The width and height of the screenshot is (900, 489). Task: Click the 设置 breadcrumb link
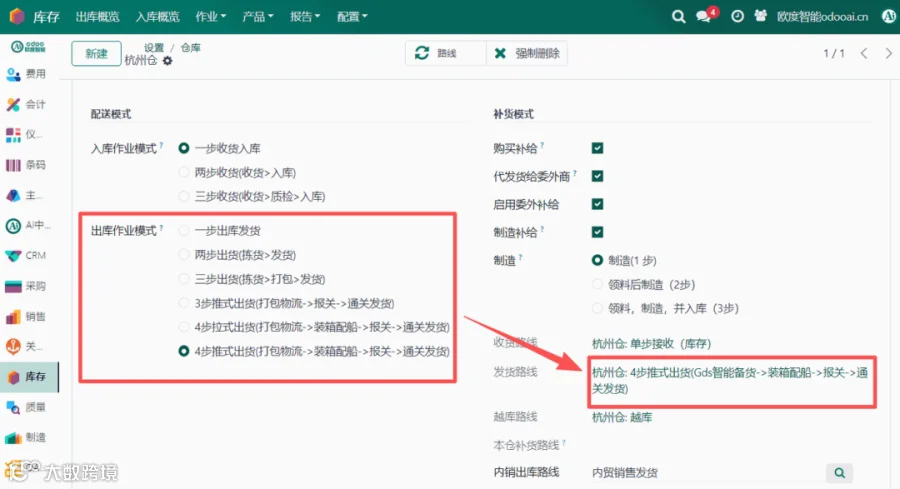(154, 48)
